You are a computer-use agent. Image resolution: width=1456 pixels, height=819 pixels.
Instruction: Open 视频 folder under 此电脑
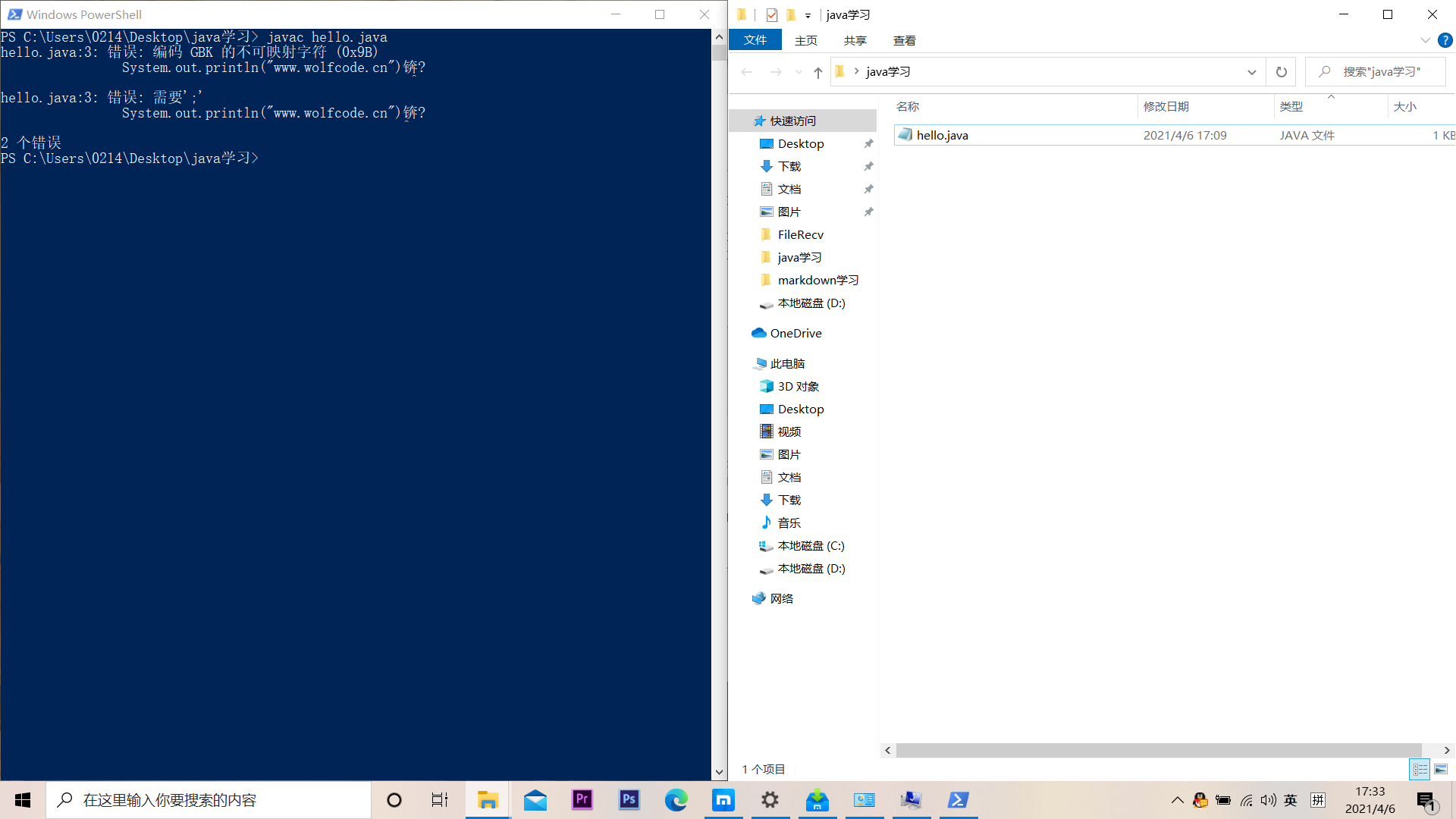pyautogui.click(x=789, y=431)
